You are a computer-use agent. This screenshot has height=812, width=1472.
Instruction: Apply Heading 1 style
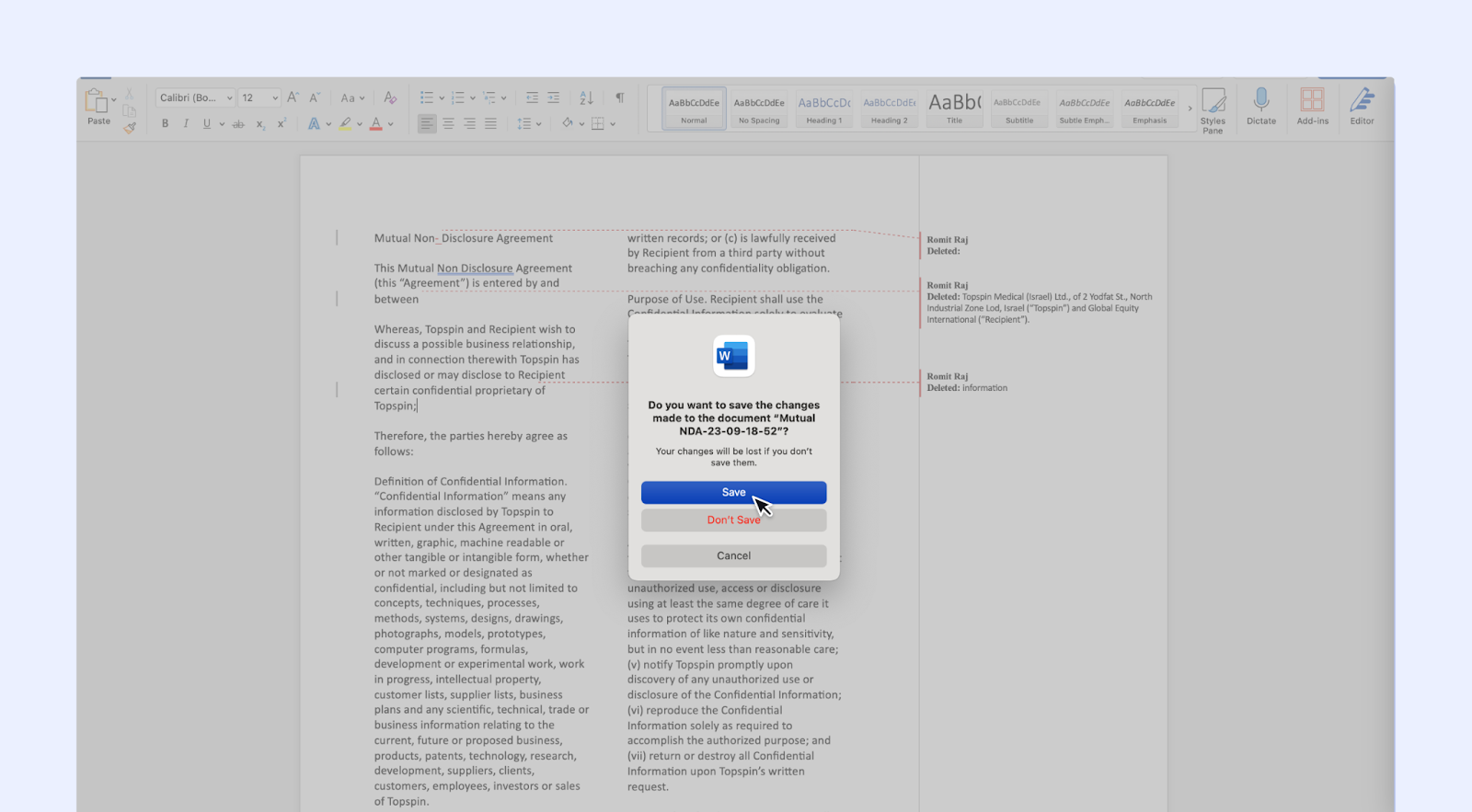click(824, 109)
